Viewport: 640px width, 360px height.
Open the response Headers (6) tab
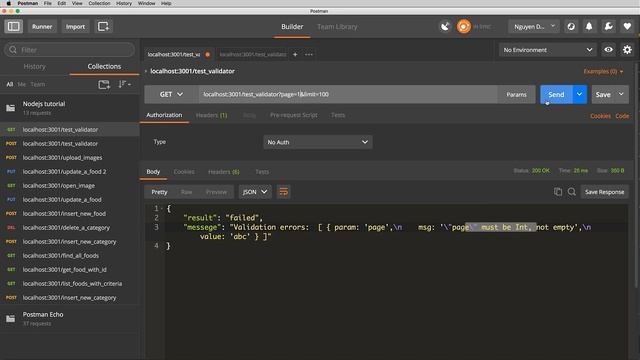click(224, 172)
